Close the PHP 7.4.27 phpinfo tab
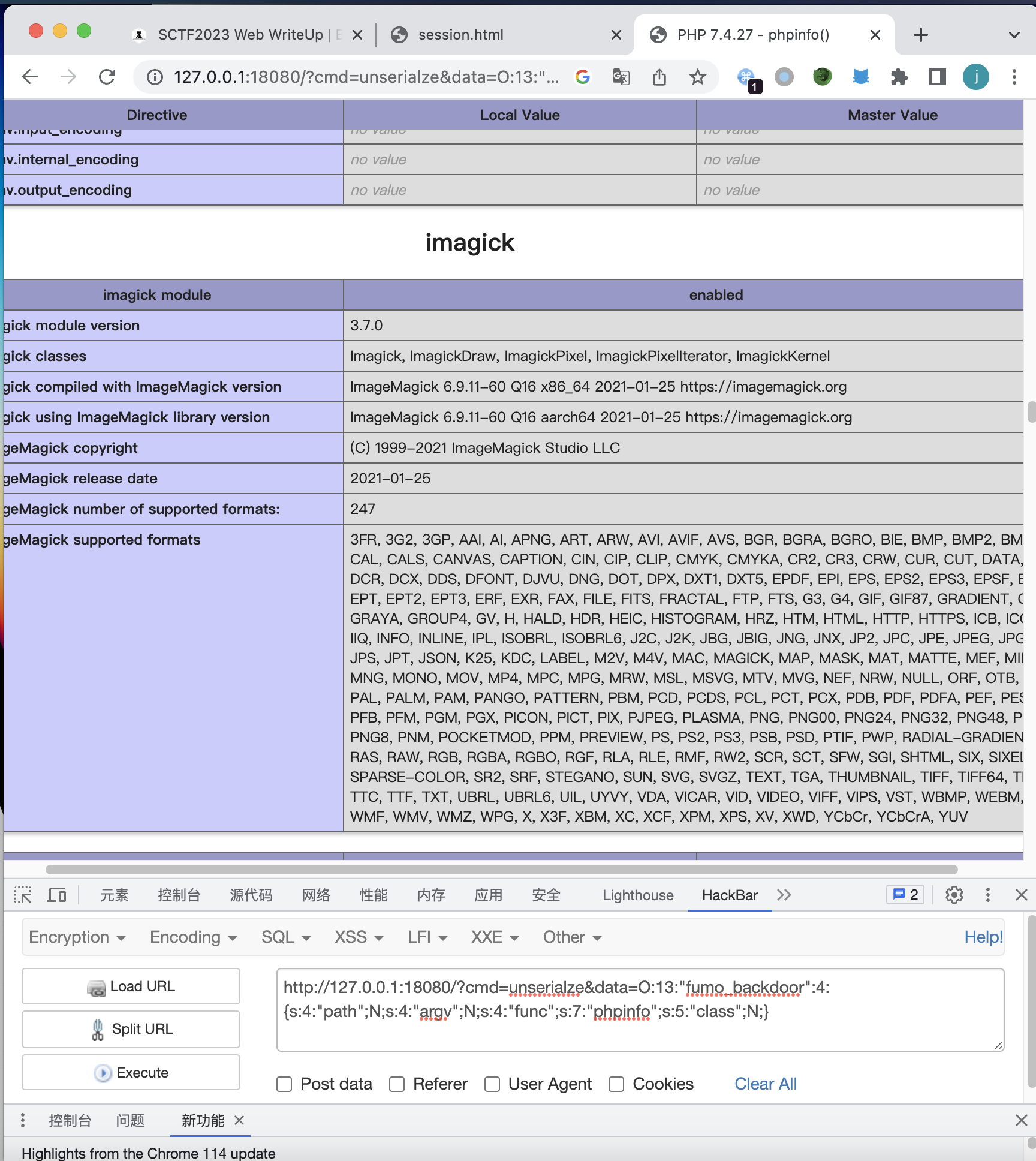 [875, 35]
